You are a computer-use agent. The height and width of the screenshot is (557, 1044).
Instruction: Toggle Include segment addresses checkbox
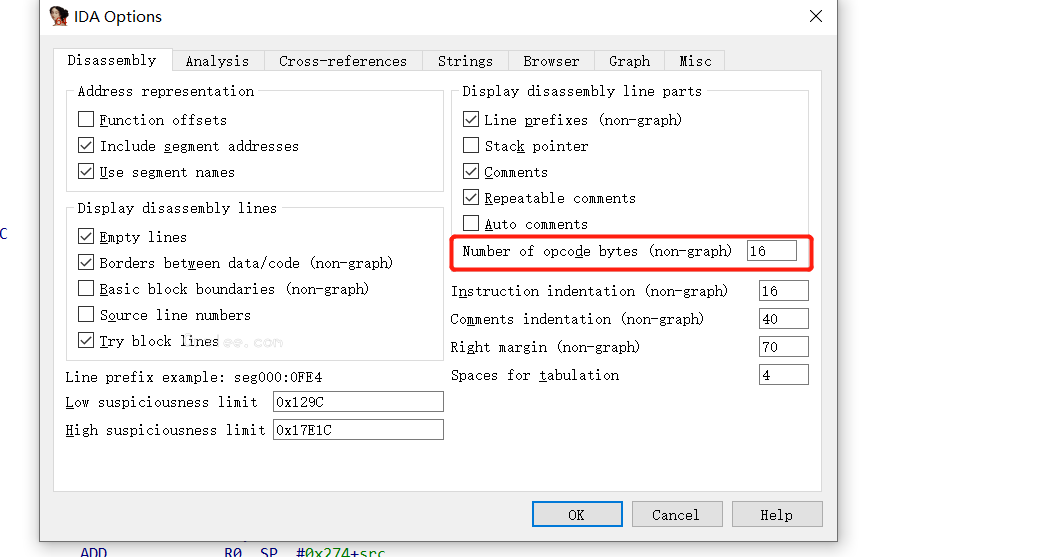coord(86,145)
